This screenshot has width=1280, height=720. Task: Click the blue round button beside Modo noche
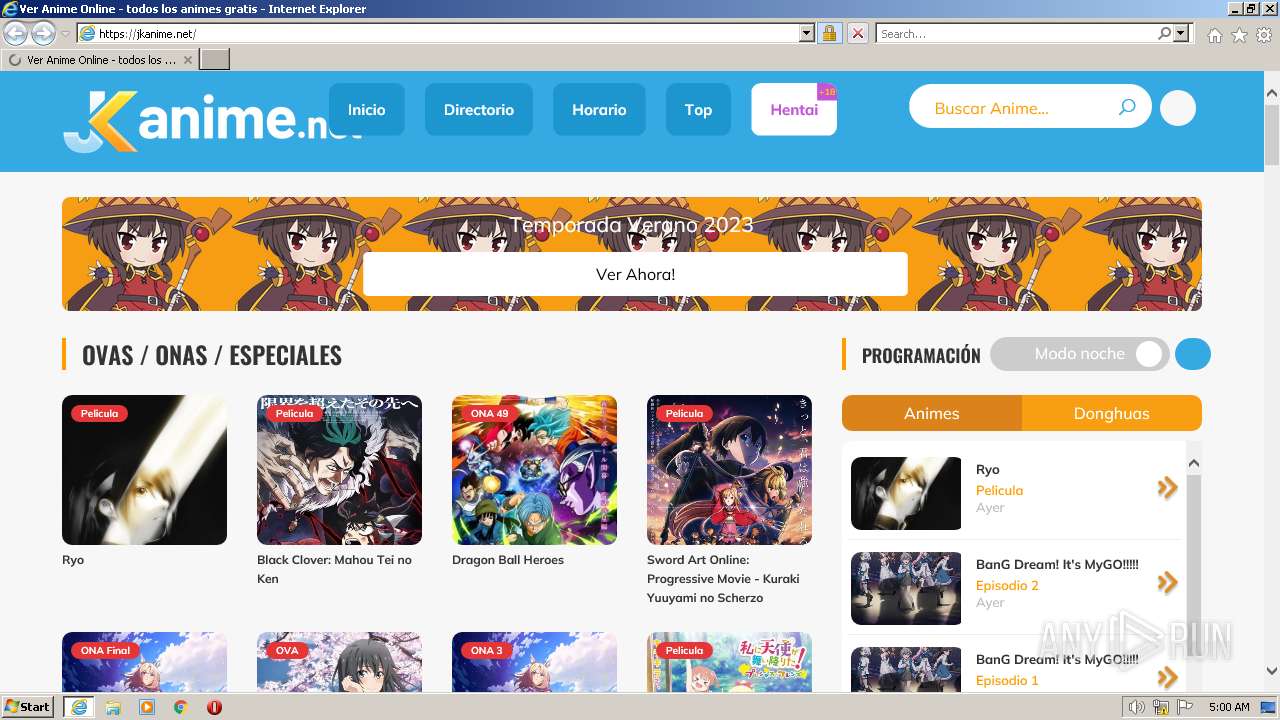1193,354
